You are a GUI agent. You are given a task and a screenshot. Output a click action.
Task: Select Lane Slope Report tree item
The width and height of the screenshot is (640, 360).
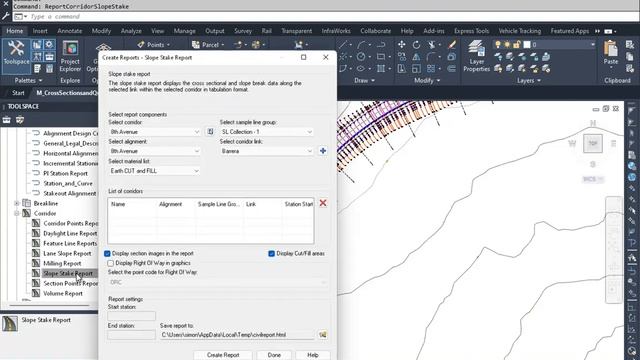[x=67, y=253]
